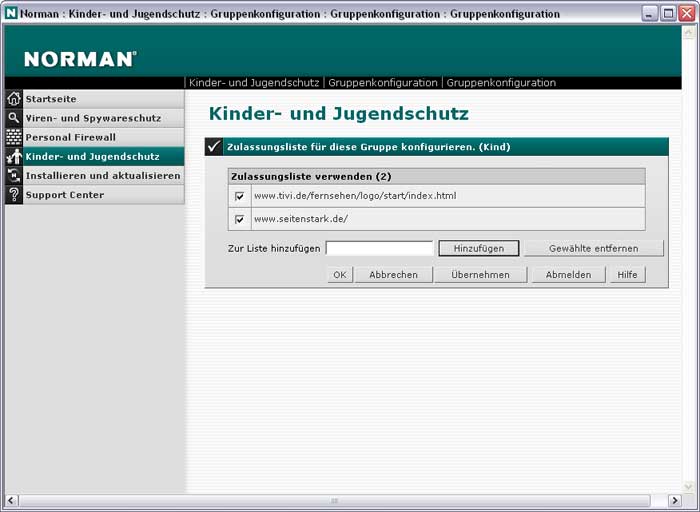Select the www.tivi.de/fernsehen/logo/start/index.html entry text

click(x=355, y=196)
